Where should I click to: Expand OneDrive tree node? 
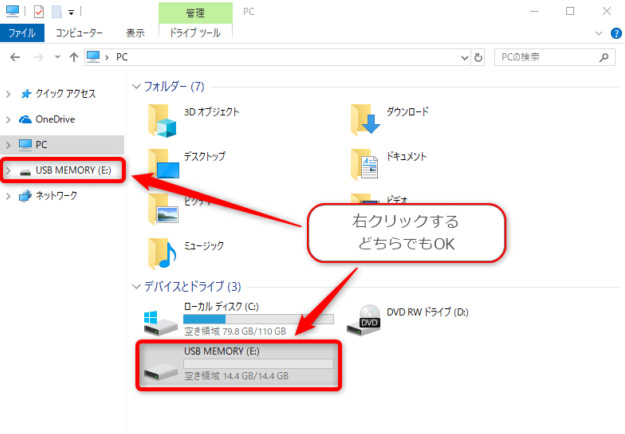[x=8, y=120]
